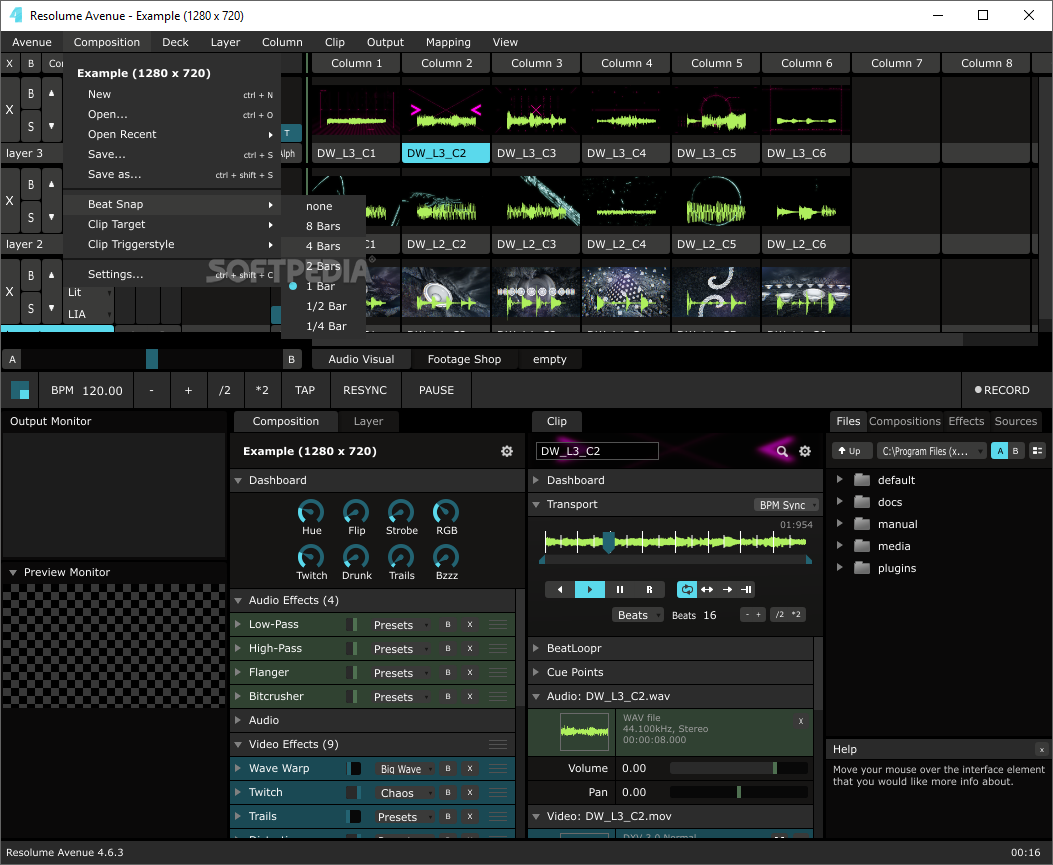Open Twitch Chaos preset dropdown
Screen dimensions: 1053x865
(x=405, y=793)
